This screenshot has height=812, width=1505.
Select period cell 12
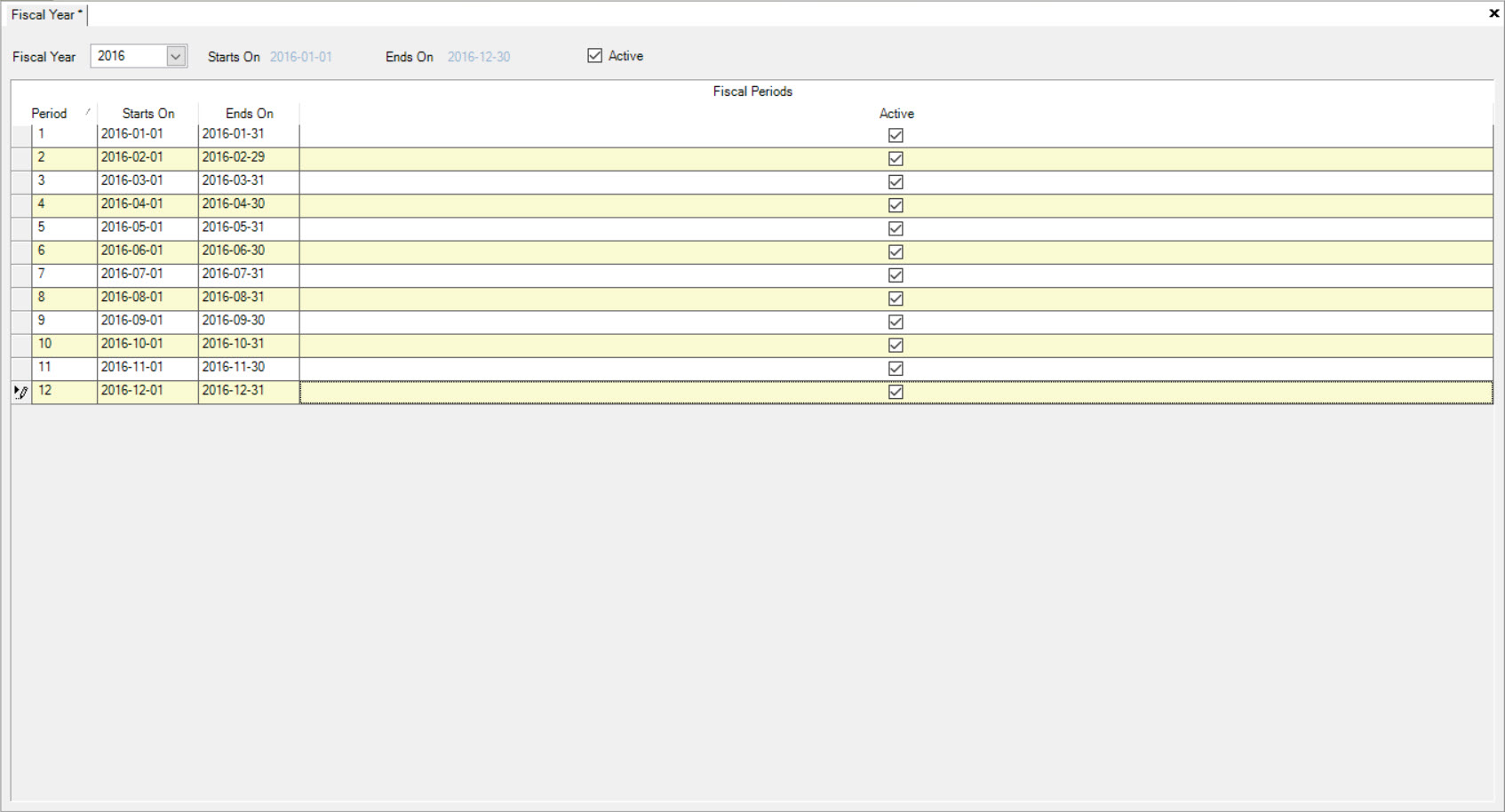[x=65, y=392]
